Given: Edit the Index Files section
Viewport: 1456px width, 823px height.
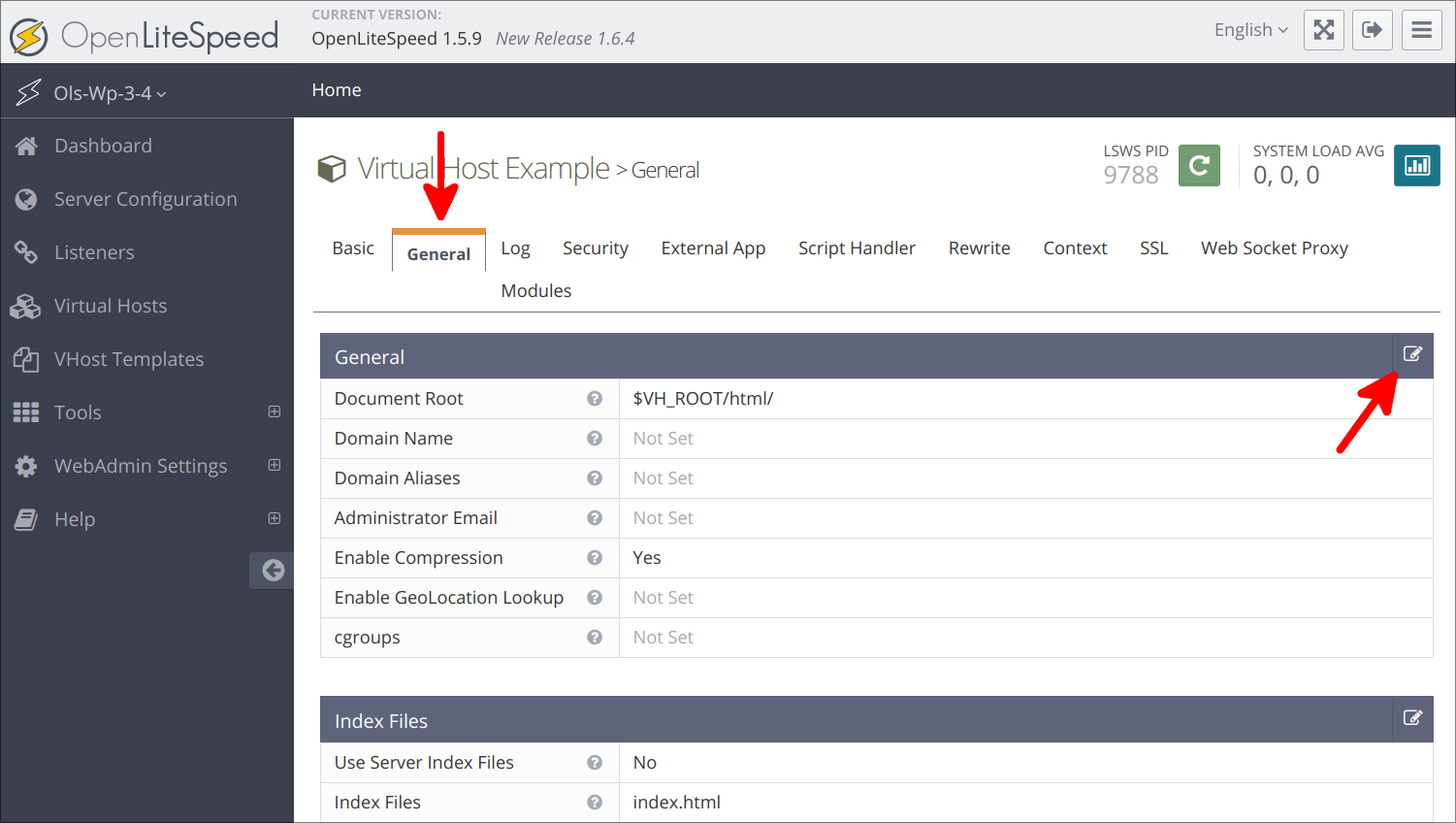Looking at the screenshot, I should click(1413, 718).
